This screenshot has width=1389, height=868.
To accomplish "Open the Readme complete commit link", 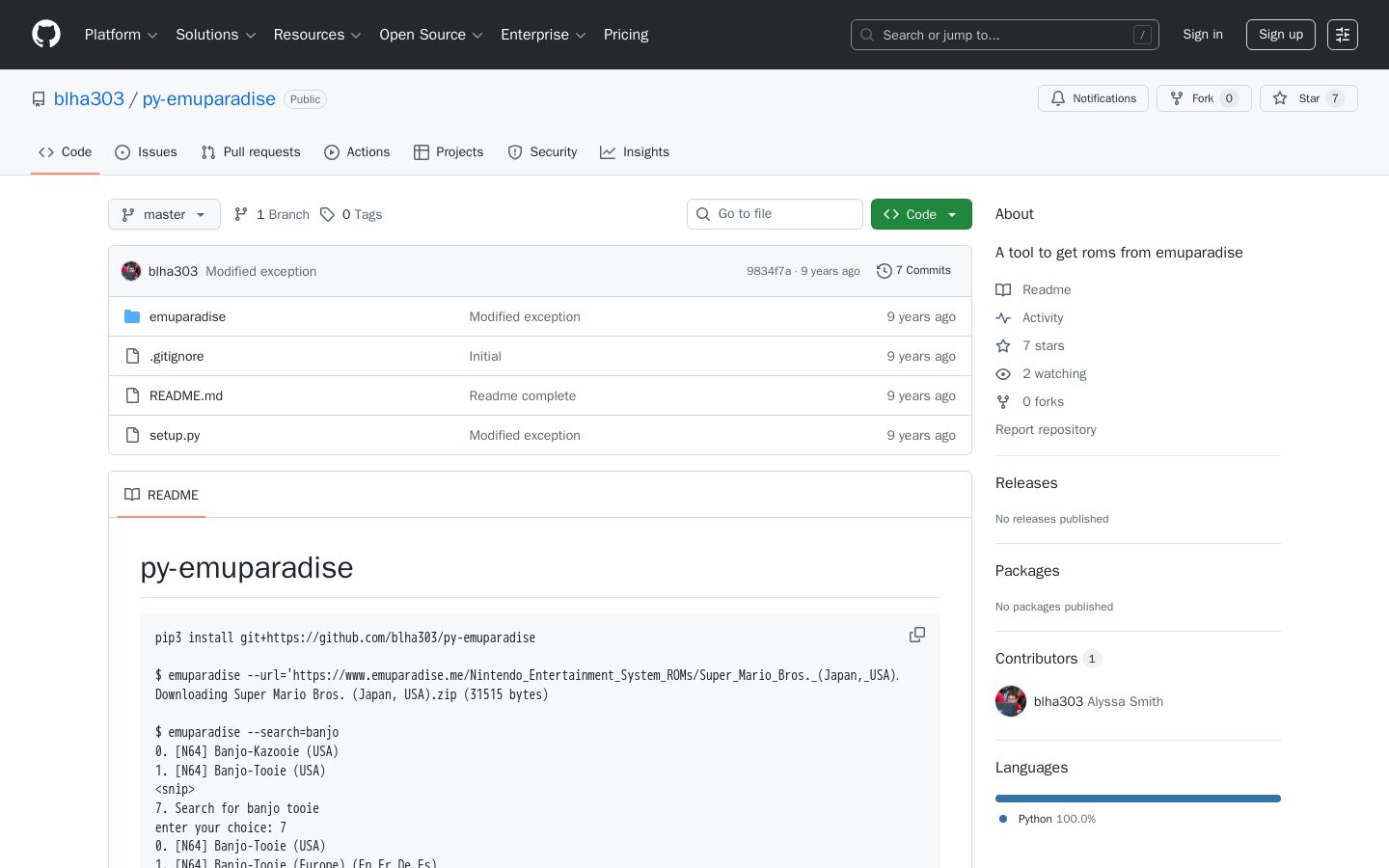I will [522, 395].
